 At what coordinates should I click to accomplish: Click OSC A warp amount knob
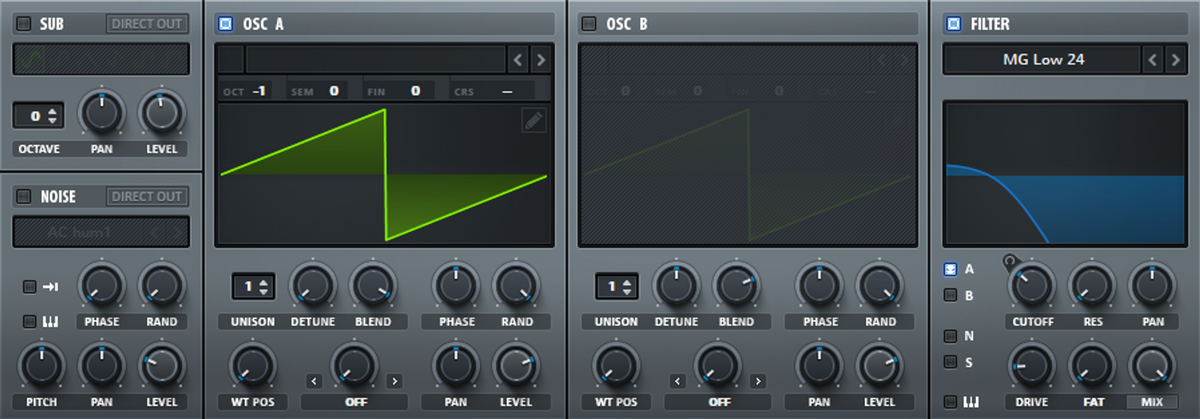tap(354, 365)
